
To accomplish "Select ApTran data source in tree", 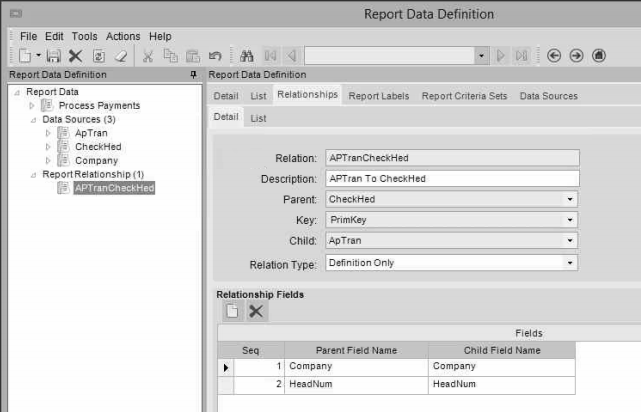I will 91,133.
